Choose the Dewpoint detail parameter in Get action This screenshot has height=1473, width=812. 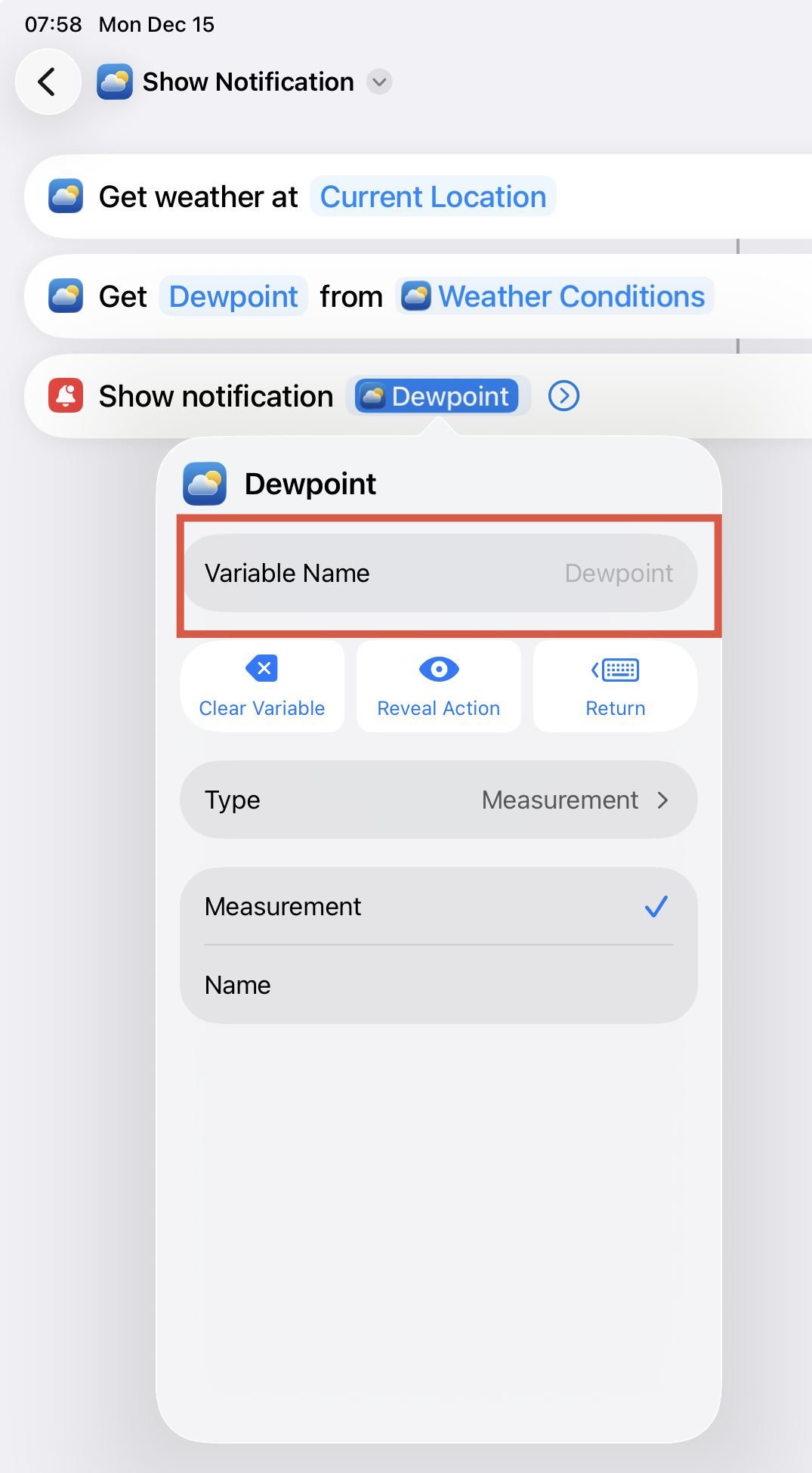(x=233, y=296)
